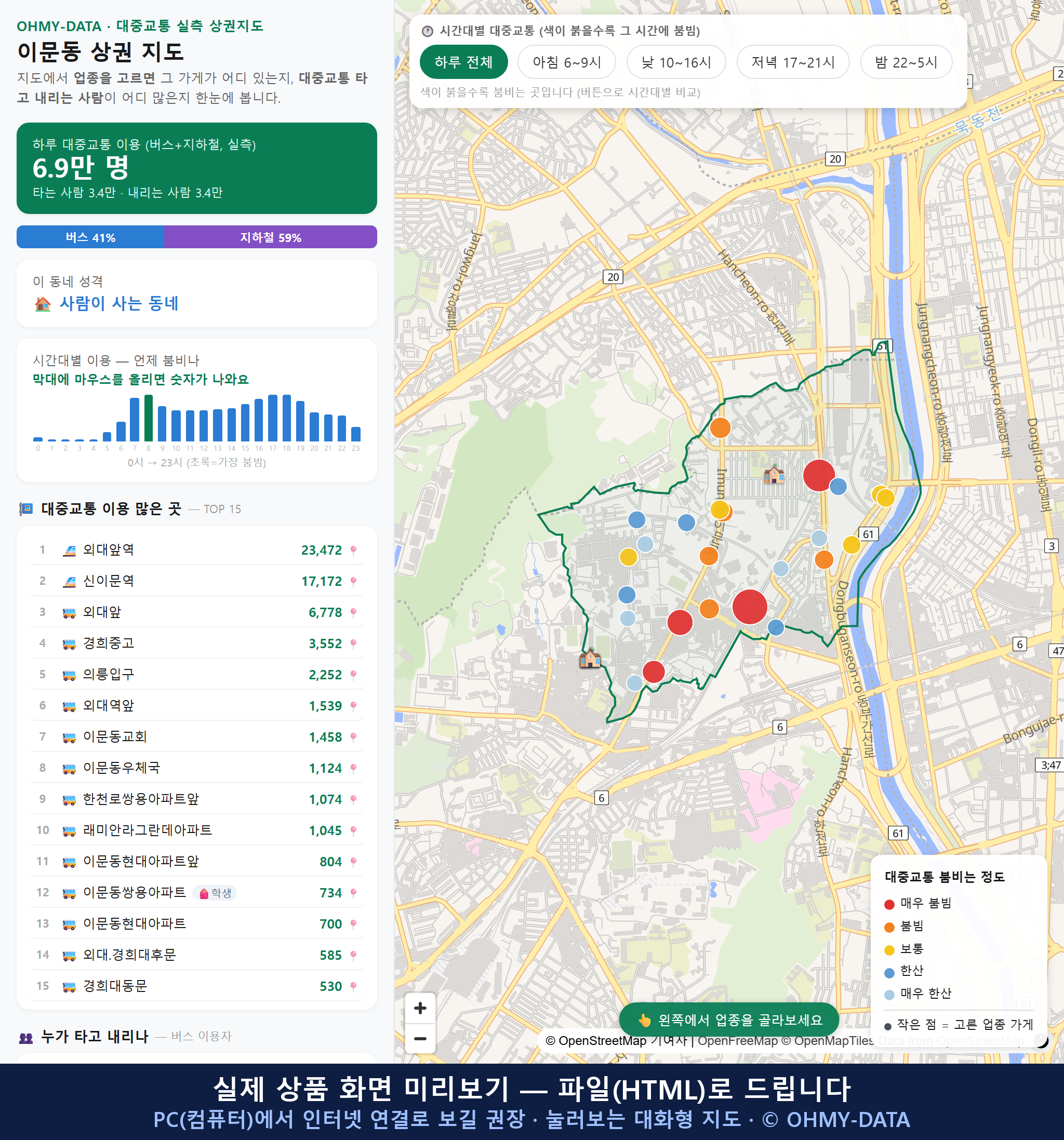Click the 매우 붐빔 red legend swatch
1064x1140 pixels.
click(x=889, y=904)
